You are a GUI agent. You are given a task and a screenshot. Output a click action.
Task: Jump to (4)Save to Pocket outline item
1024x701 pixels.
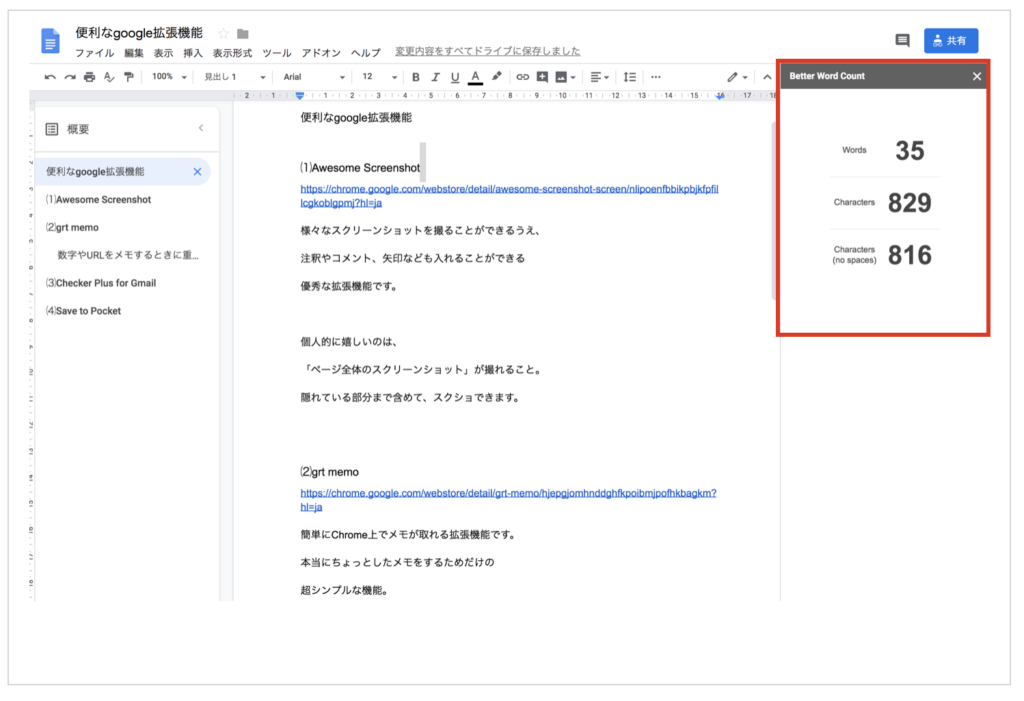83,311
